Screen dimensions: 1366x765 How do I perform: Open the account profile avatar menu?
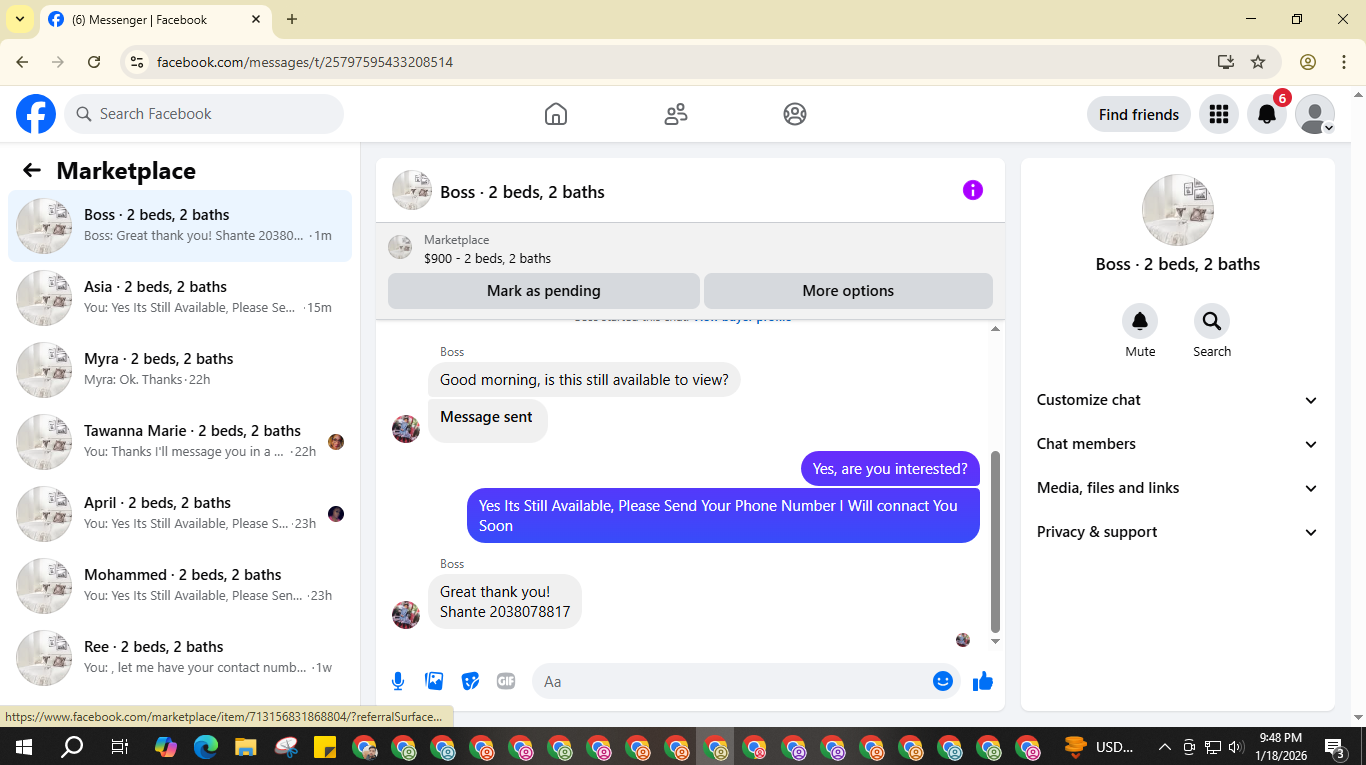pyautogui.click(x=1315, y=114)
